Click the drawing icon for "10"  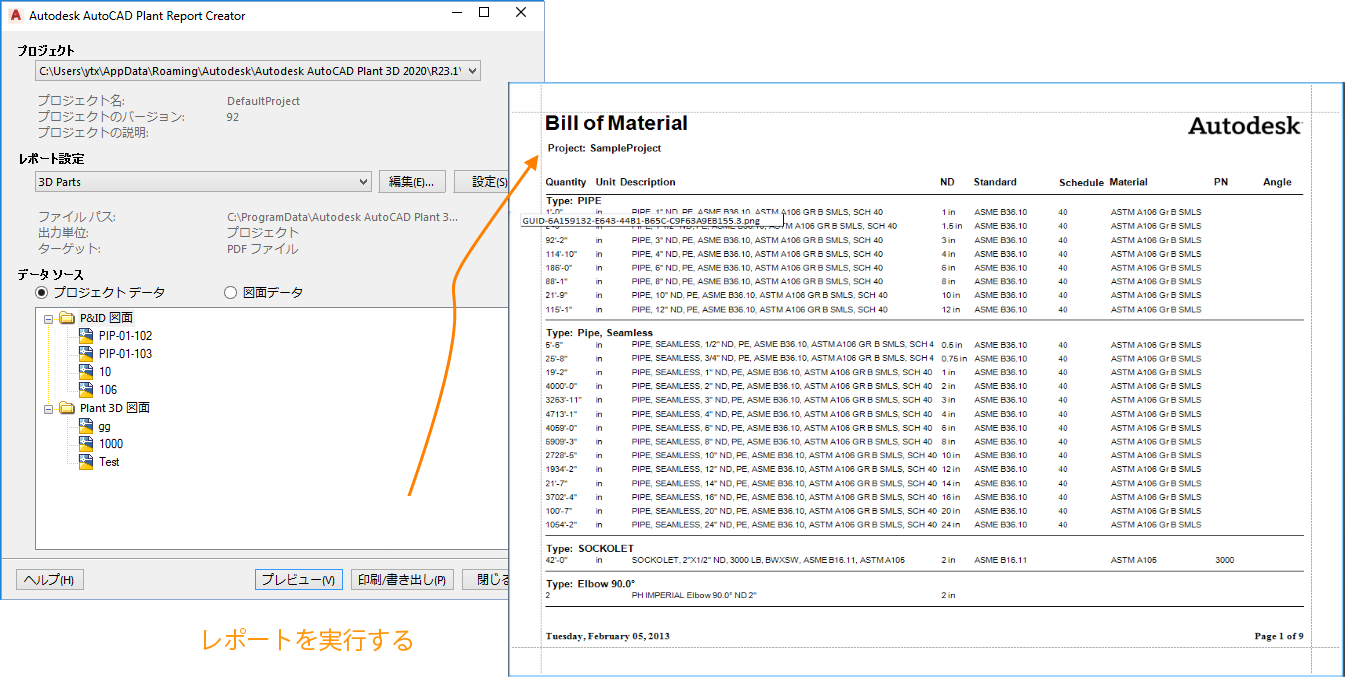tap(85, 371)
